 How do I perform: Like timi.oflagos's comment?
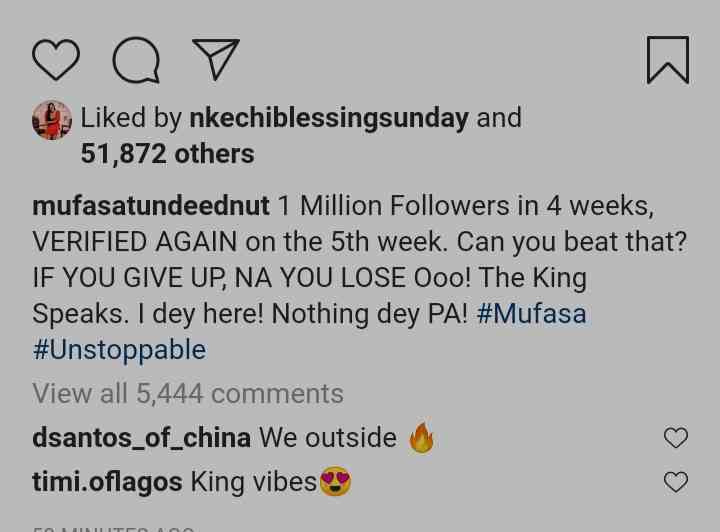tap(676, 482)
